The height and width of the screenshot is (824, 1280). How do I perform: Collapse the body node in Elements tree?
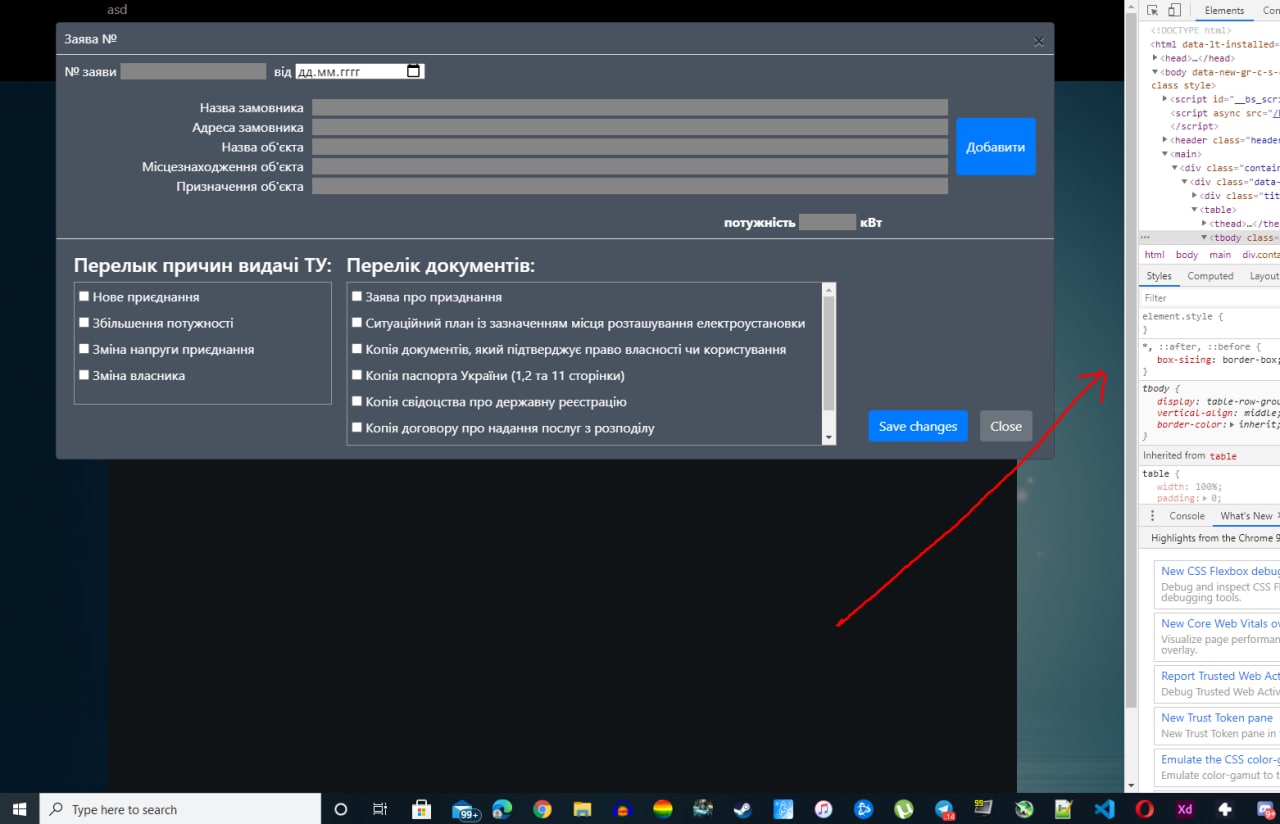tap(1155, 72)
